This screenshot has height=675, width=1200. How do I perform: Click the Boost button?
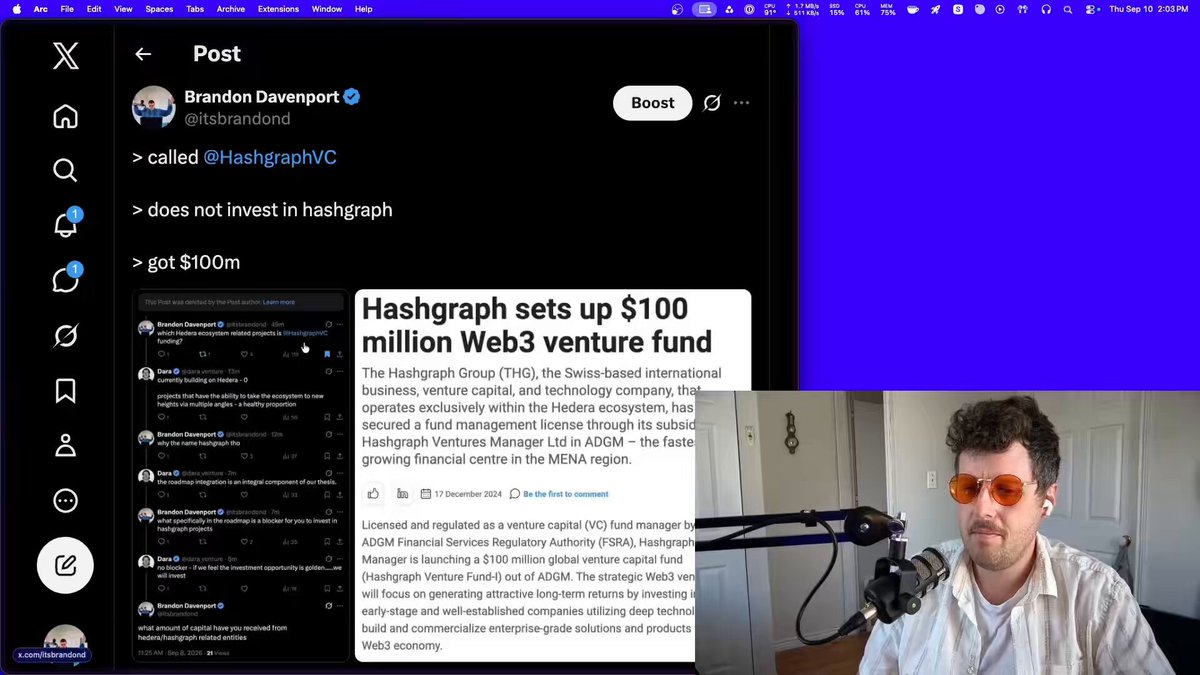coord(652,103)
